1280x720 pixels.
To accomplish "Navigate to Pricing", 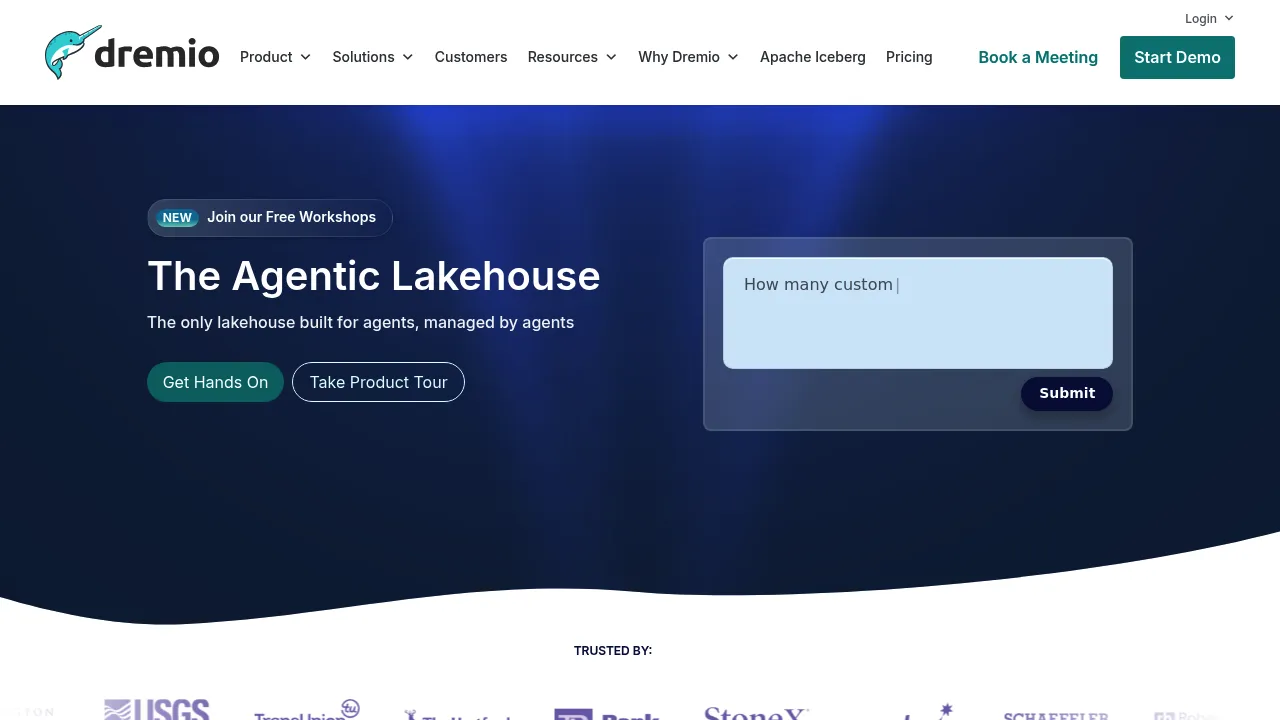I will (x=909, y=57).
